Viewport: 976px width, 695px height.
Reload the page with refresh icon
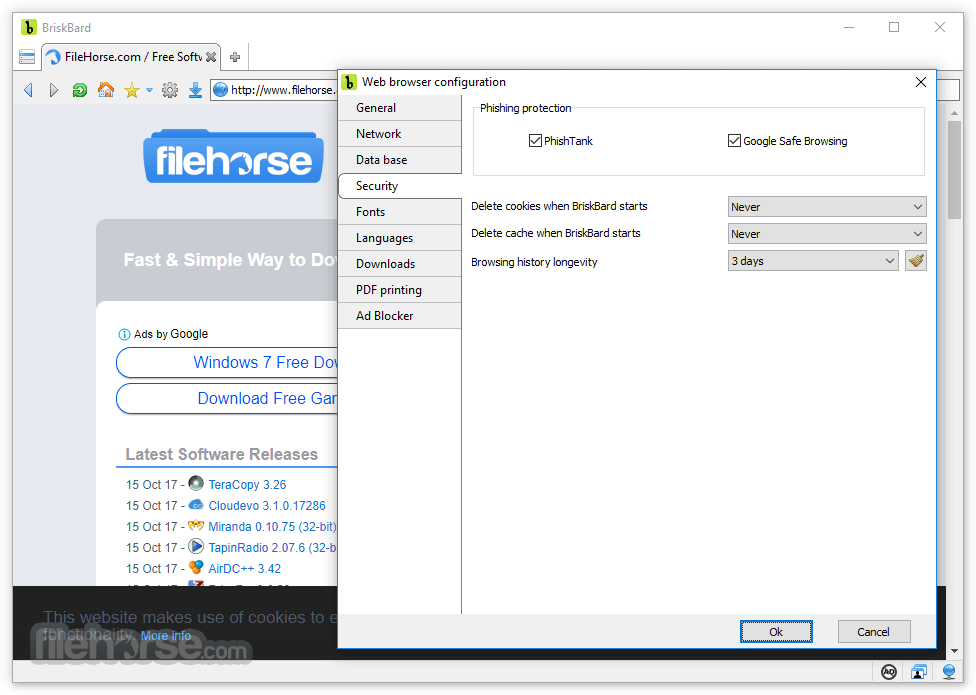80,90
